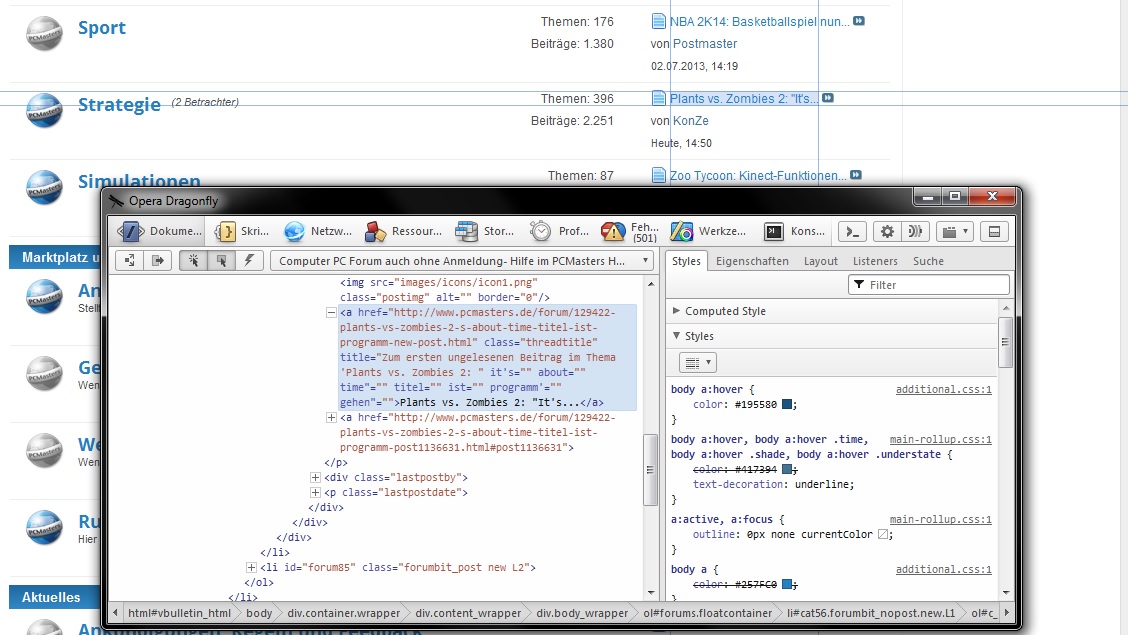This screenshot has width=1128, height=635.
Task: Switch to the Layout tab
Action: click(x=821, y=261)
